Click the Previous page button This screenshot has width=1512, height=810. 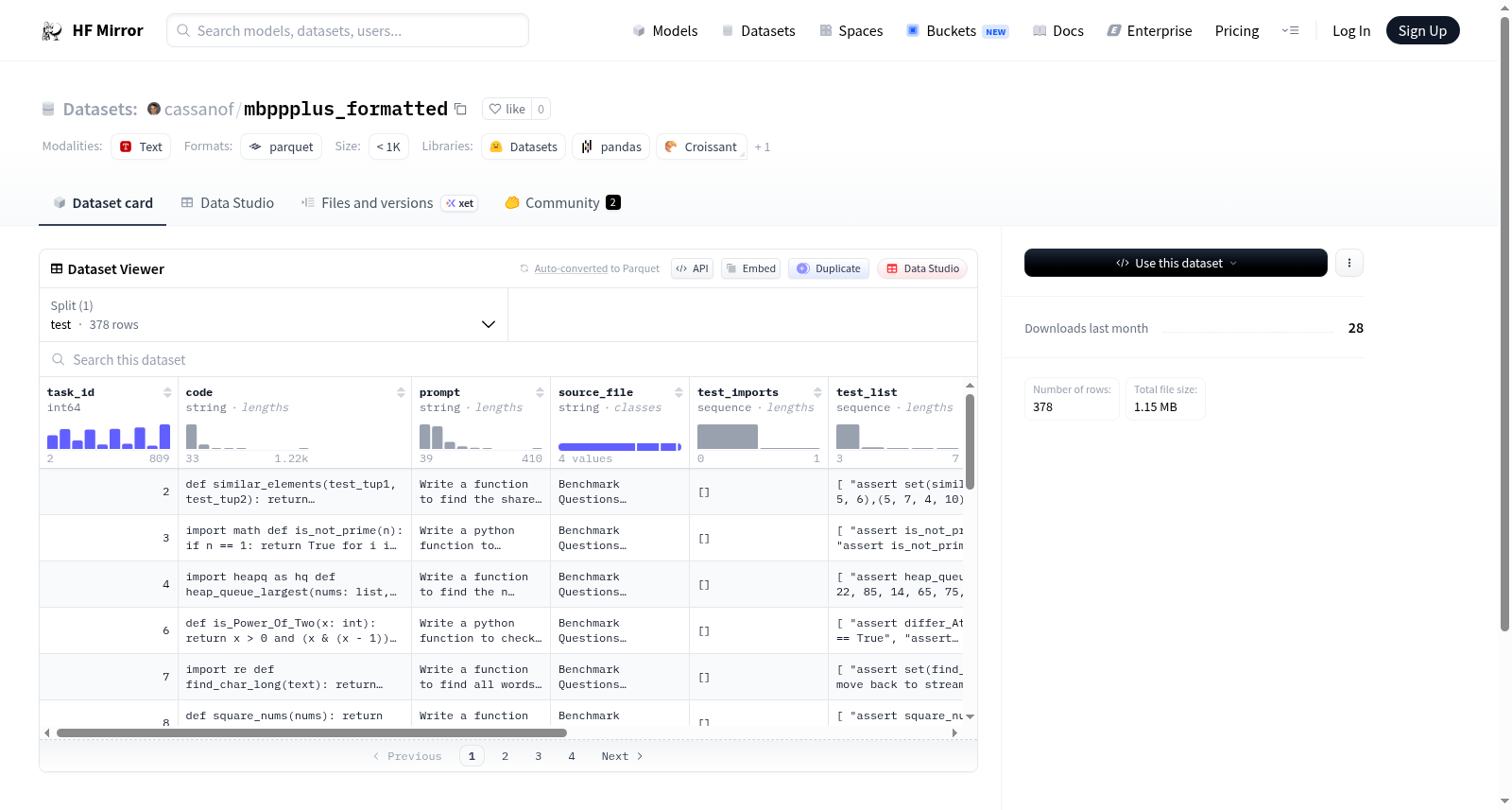[x=407, y=756]
